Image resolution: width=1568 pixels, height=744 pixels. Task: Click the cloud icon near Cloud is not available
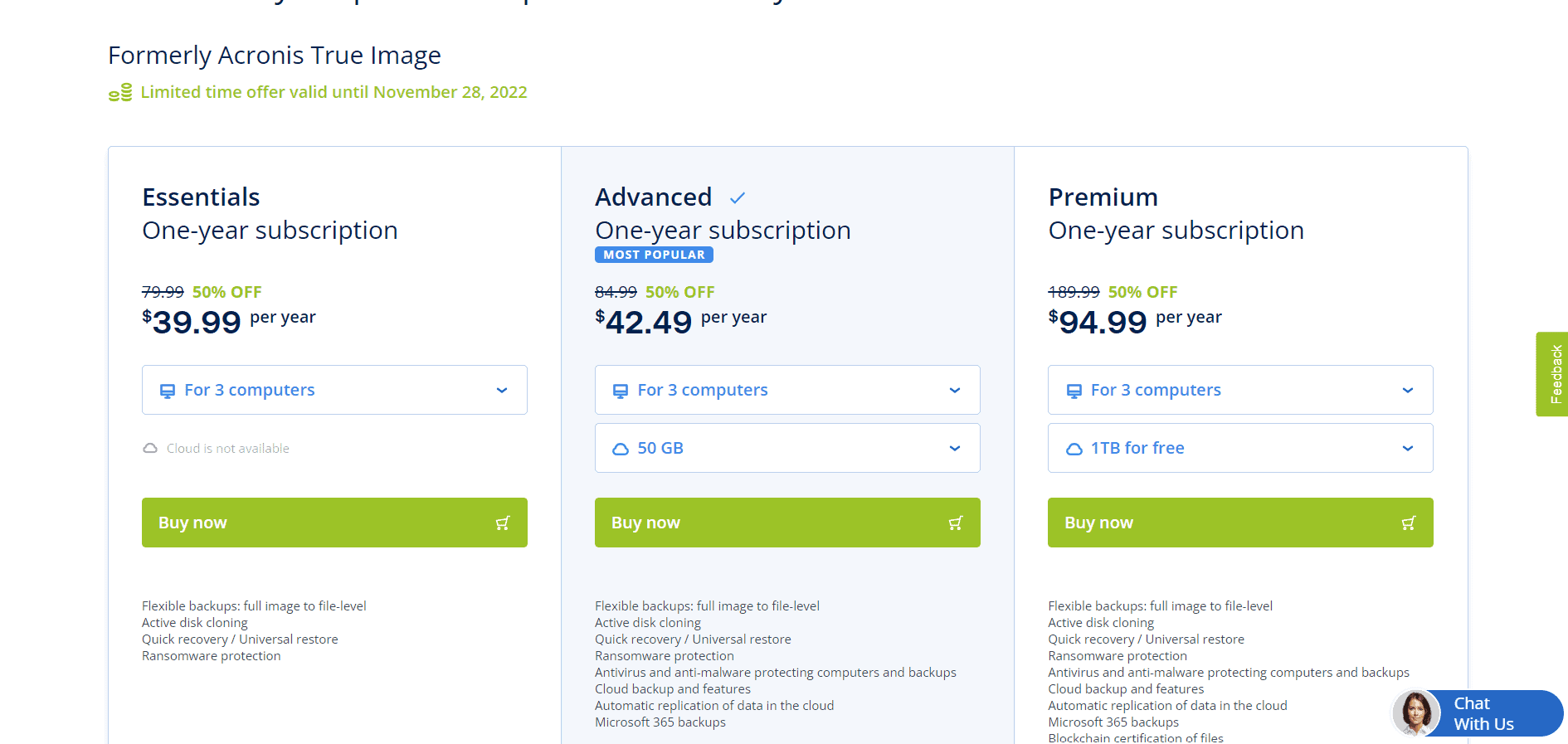click(149, 448)
